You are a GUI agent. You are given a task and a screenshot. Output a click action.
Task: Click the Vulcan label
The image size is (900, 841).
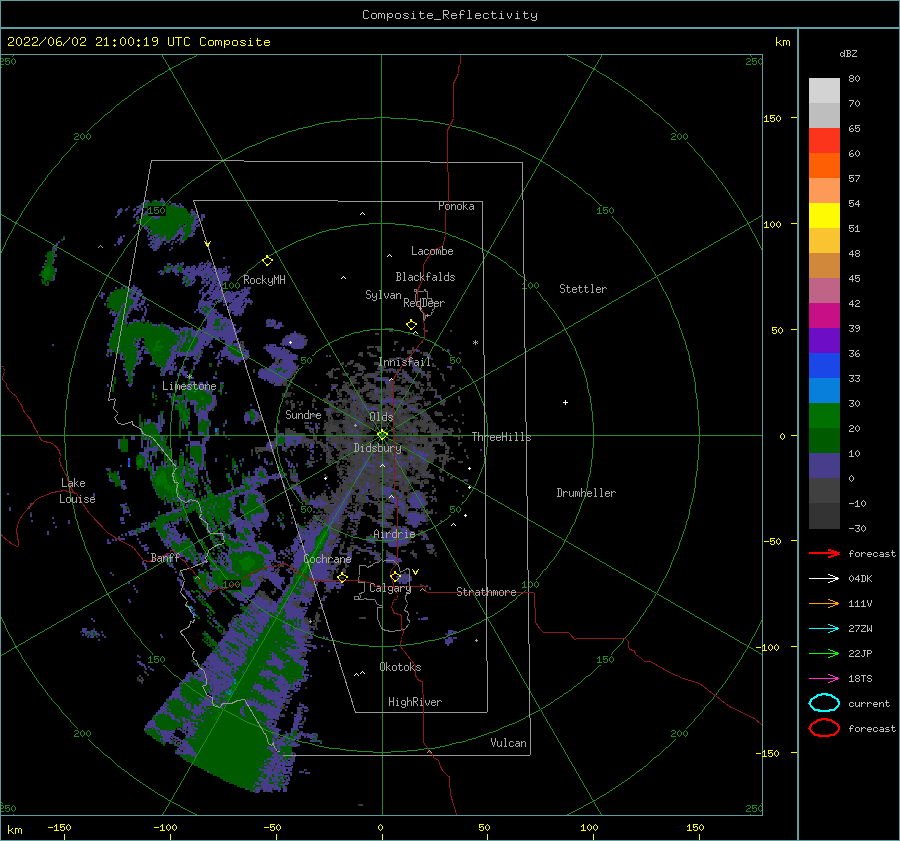(x=508, y=743)
